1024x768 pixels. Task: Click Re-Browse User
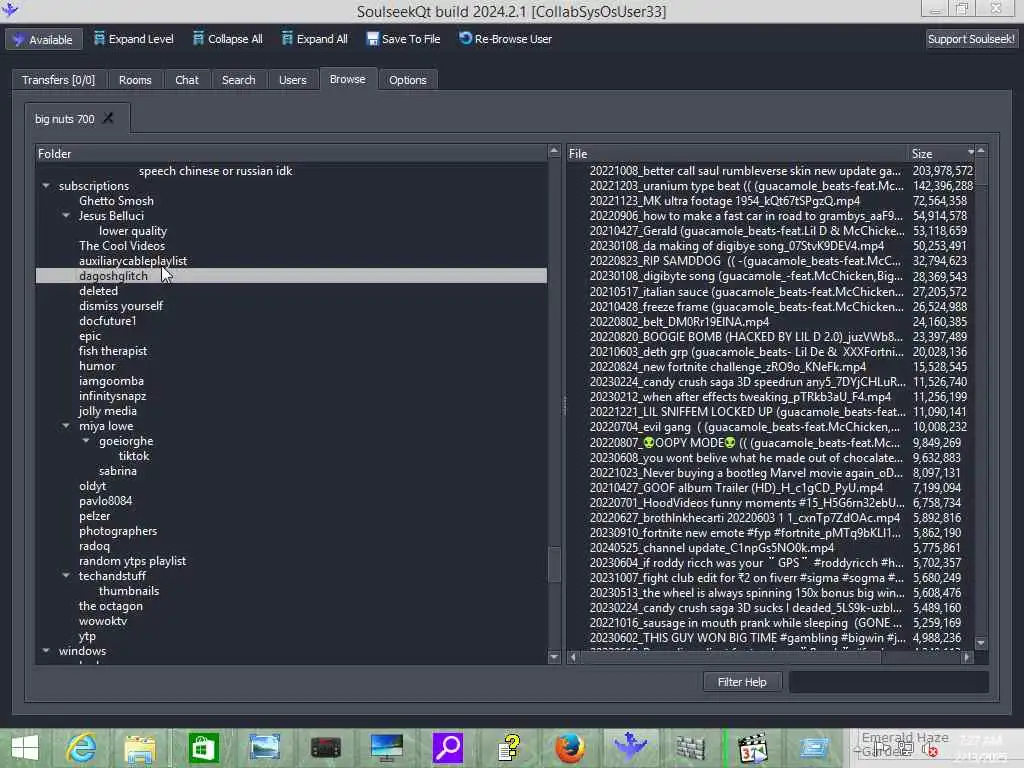pos(505,39)
